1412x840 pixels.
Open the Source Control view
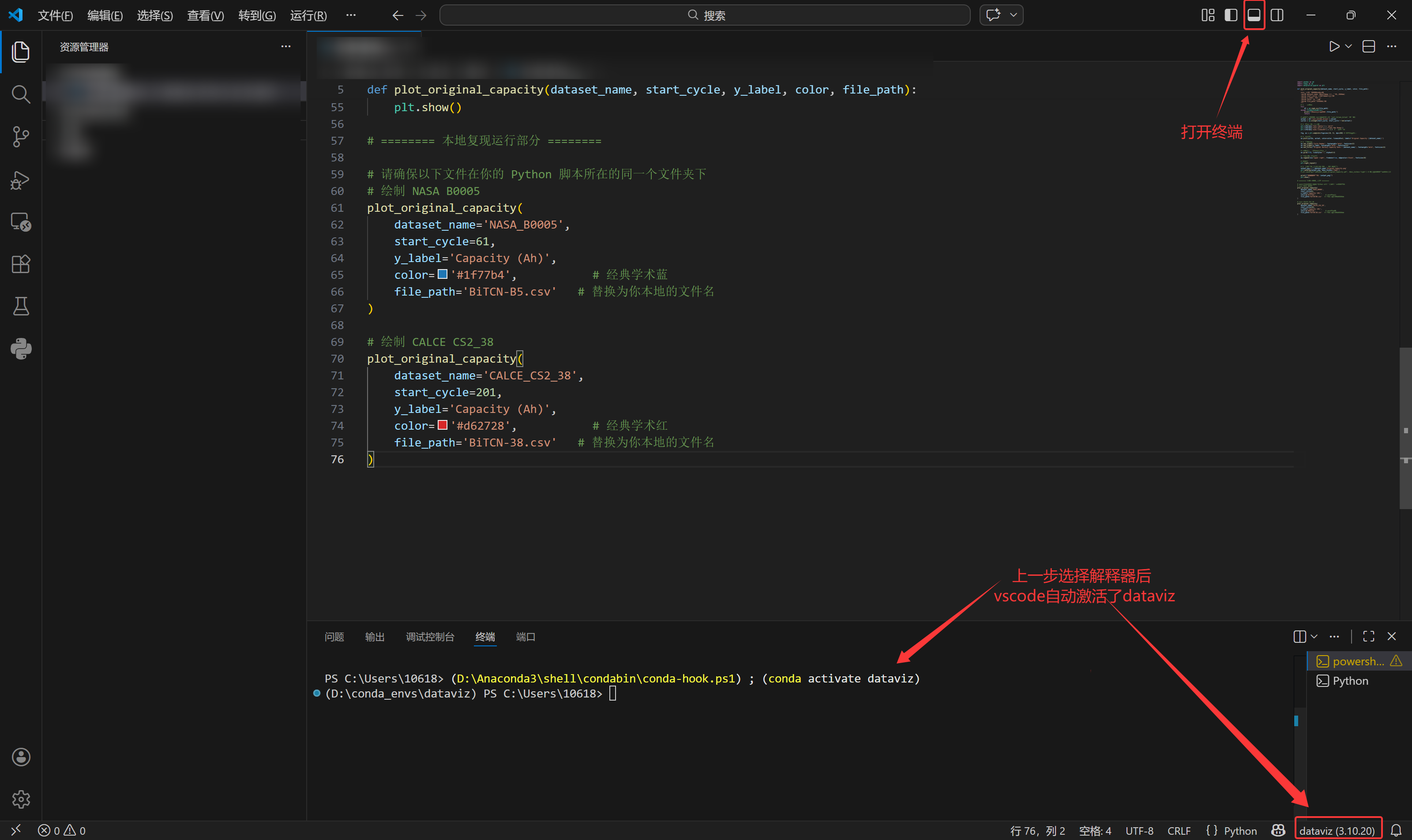coord(21,136)
